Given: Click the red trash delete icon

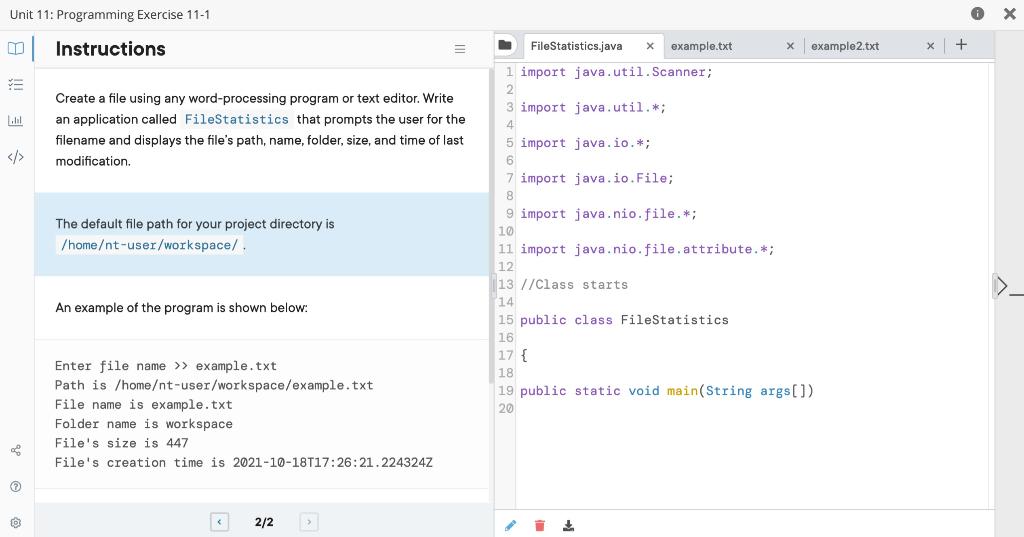Looking at the screenshot, I should click(539, 525).
